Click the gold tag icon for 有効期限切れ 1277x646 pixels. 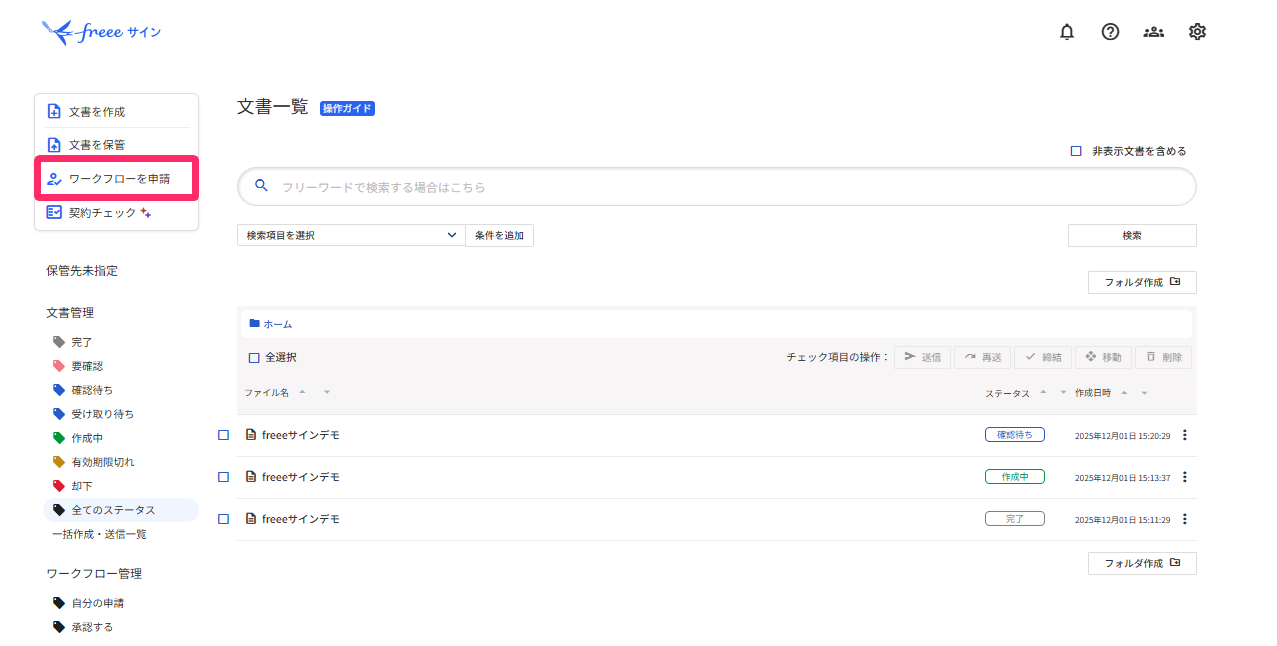(x=59, y=462)
